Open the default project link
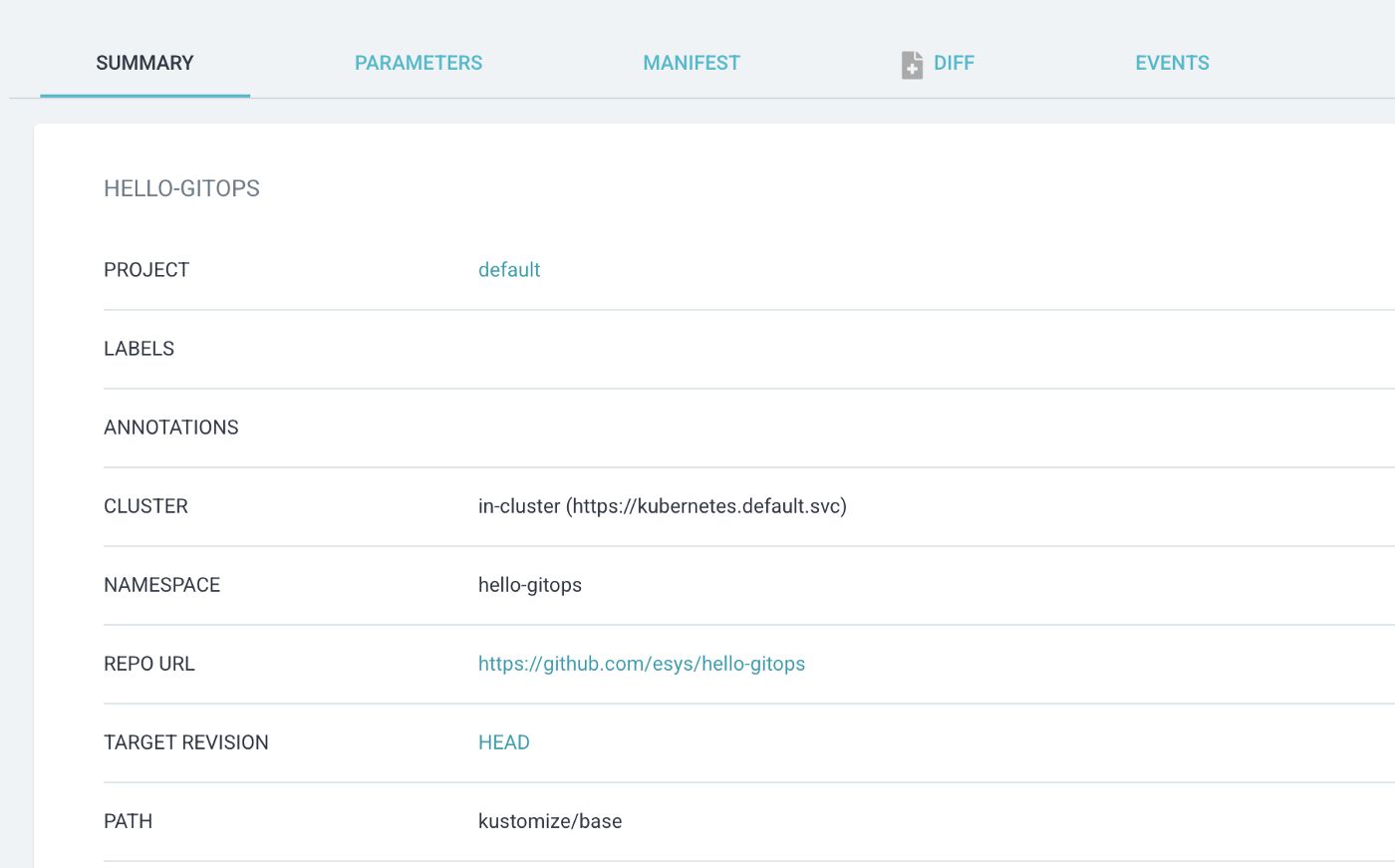This screenshot has width=1395, height=868. (x=509, y=270)
